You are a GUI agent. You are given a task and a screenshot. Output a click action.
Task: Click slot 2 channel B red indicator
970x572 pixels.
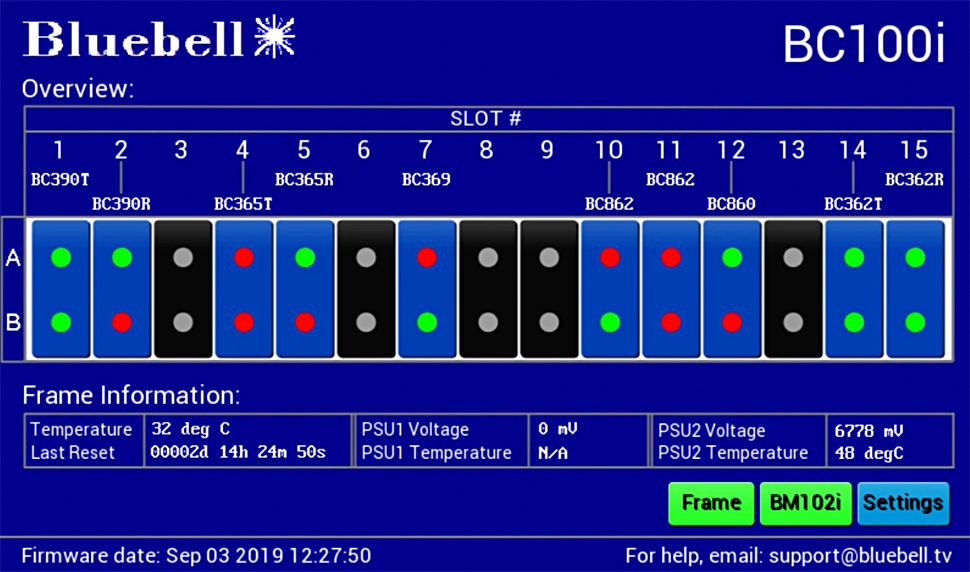pyautogui.click(x=122, y=322)
